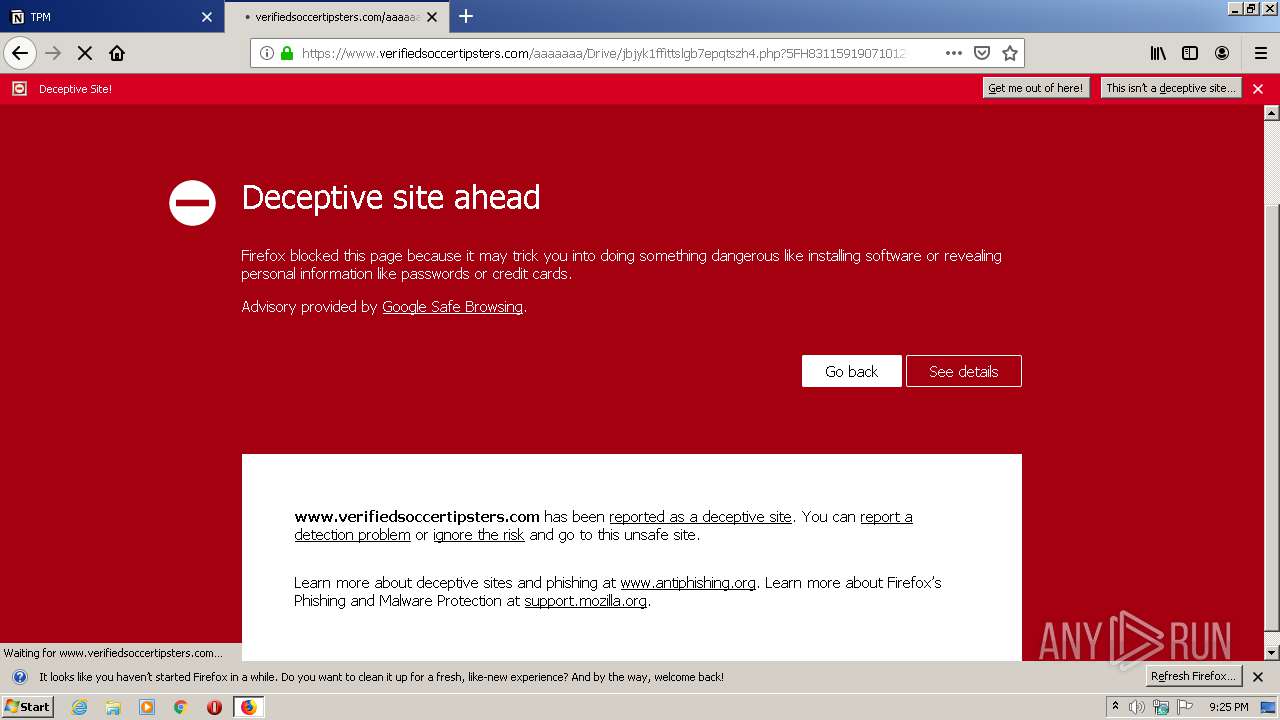The height and width of the screenshot is (720, 1280).
Task: Click the Firefox taskbar button
Action: pos(248,707)
